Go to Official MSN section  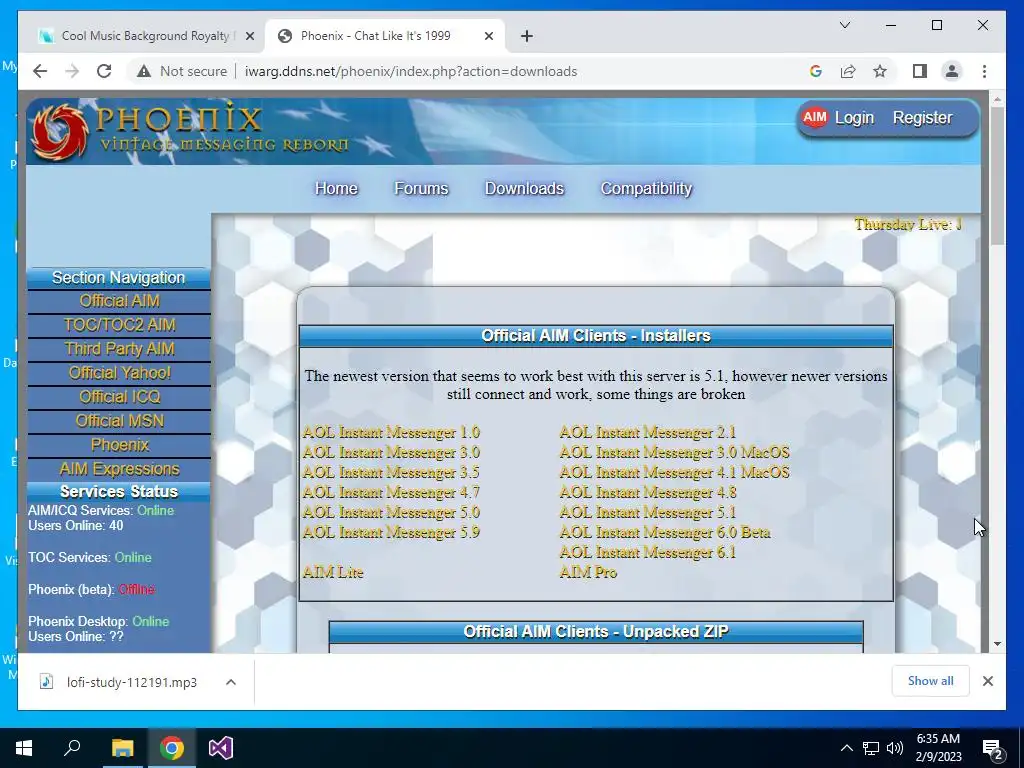point(119,421)
